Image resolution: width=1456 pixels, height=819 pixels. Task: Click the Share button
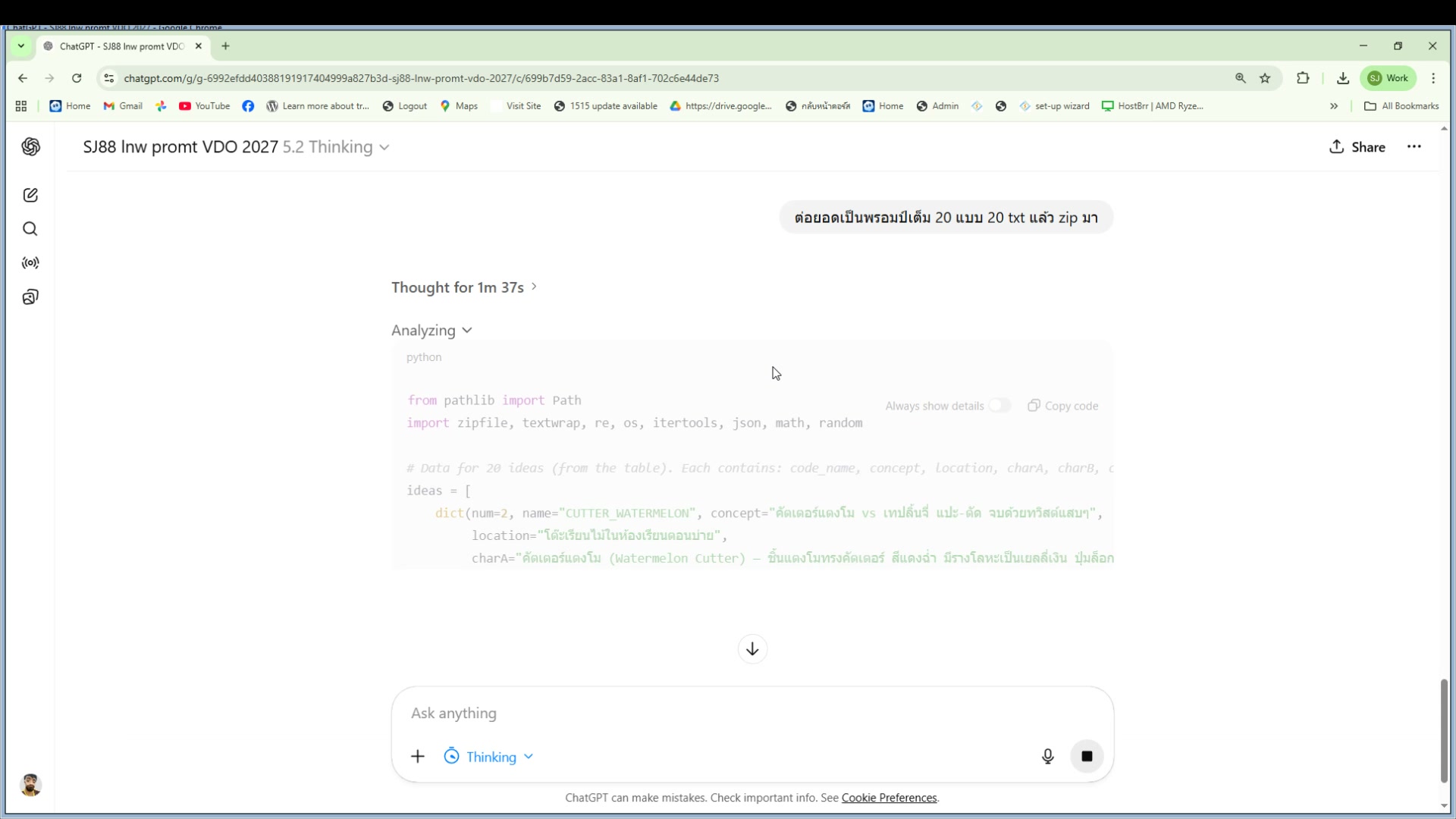point(1357,147)
